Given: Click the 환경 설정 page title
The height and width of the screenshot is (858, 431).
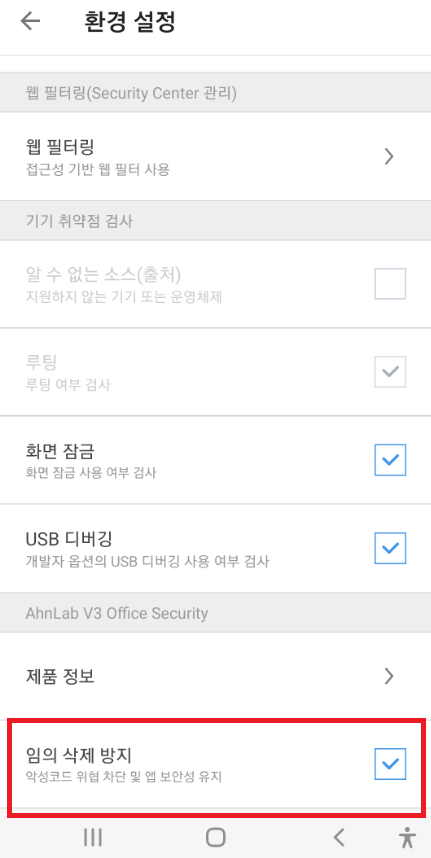Looking at the screenshot, I should 130,22.
